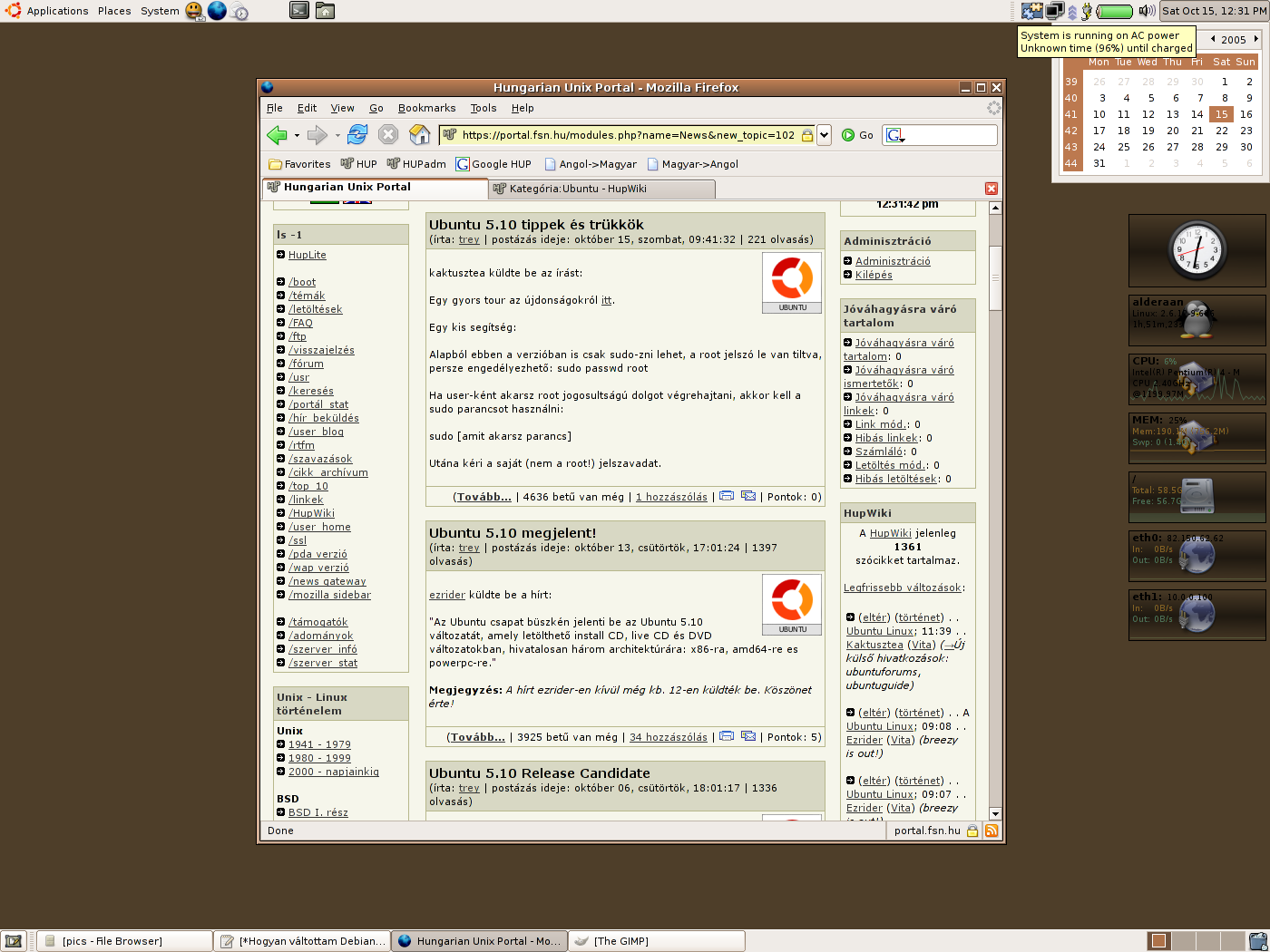
Task: Reload the page with the Refresh icon
Action: [357, 134]
